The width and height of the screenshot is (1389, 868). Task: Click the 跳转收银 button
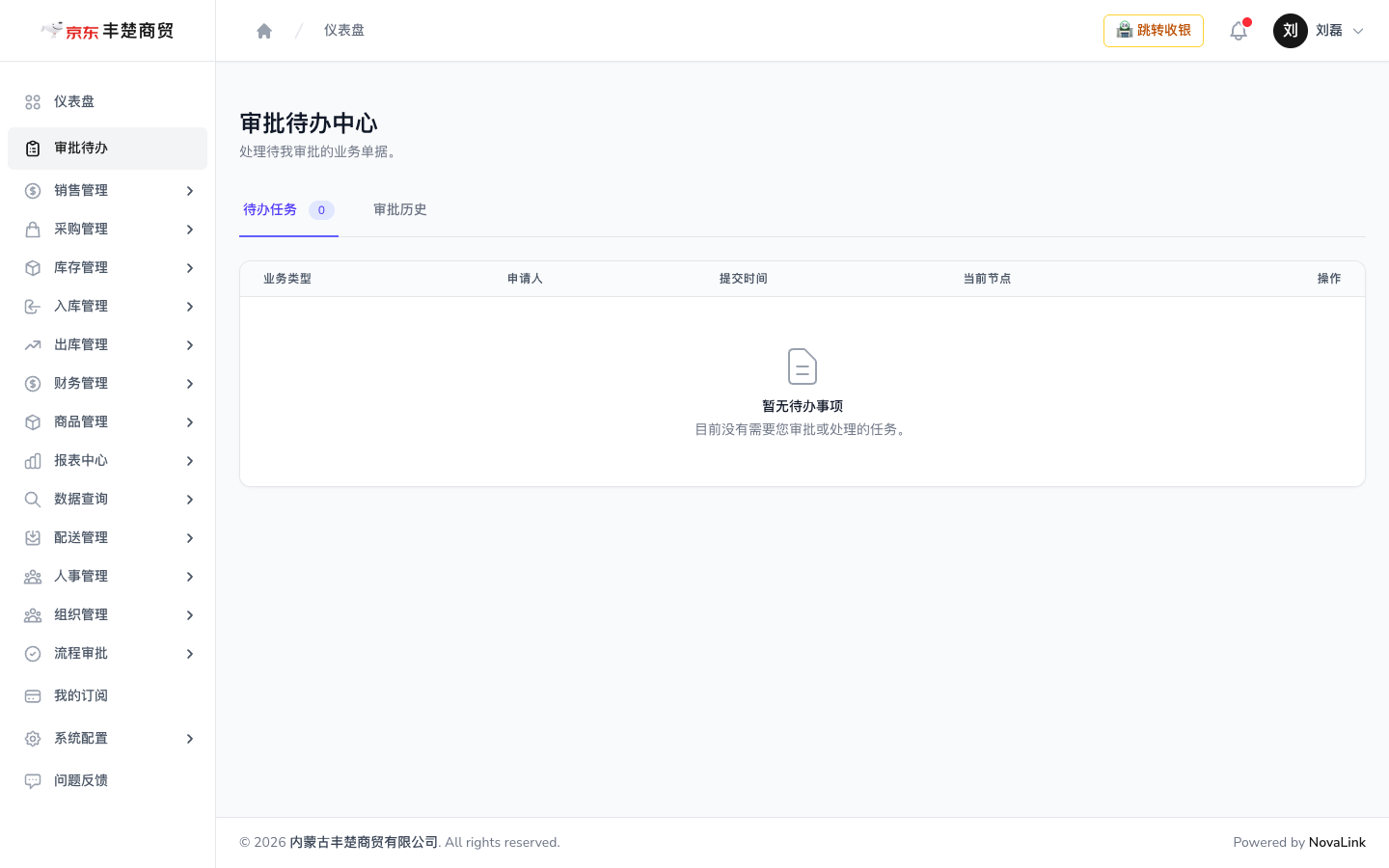click(x=1154, y=31)
